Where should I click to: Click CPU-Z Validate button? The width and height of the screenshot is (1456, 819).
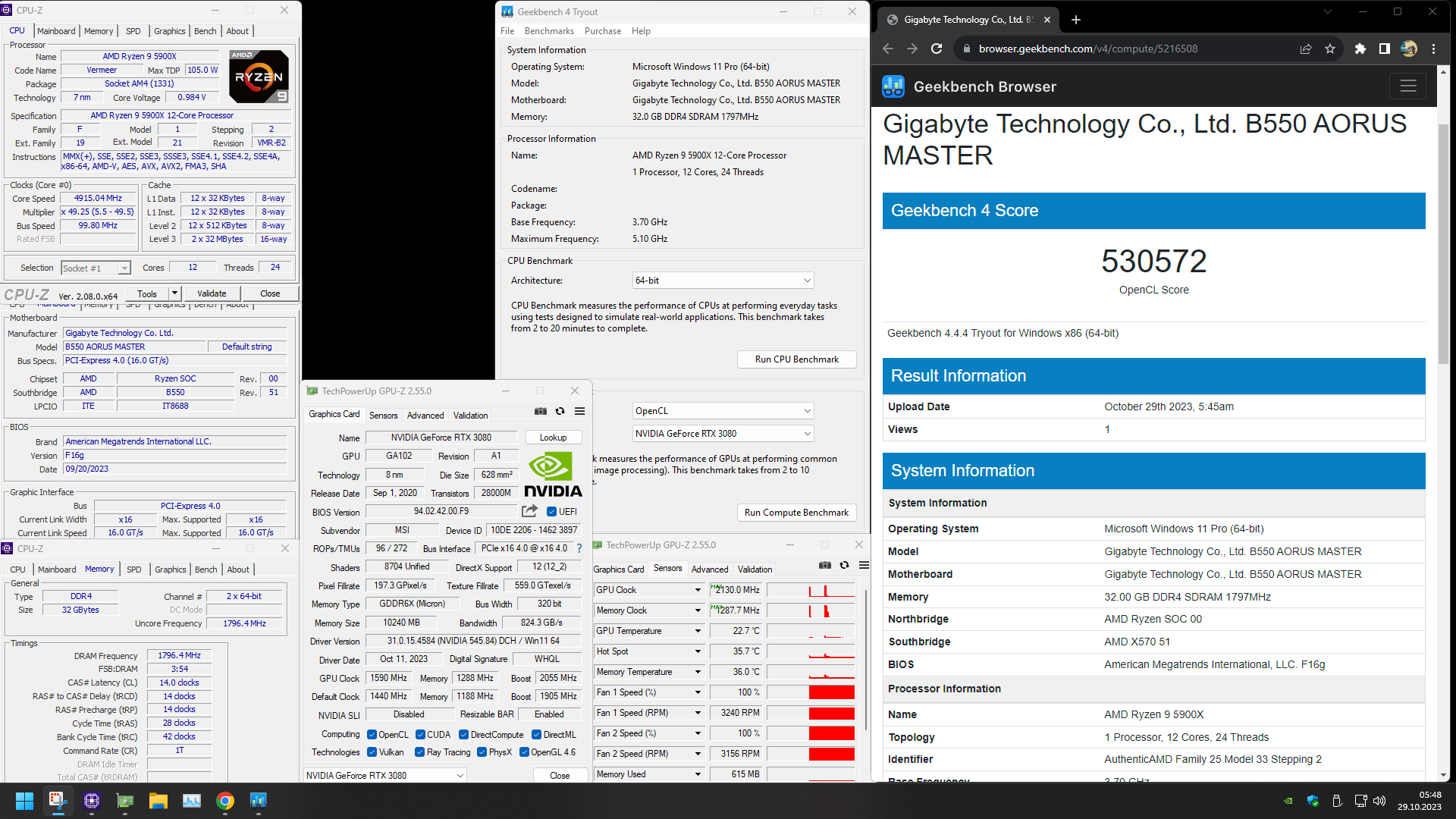pyautogui.click(x=212, y=293)
